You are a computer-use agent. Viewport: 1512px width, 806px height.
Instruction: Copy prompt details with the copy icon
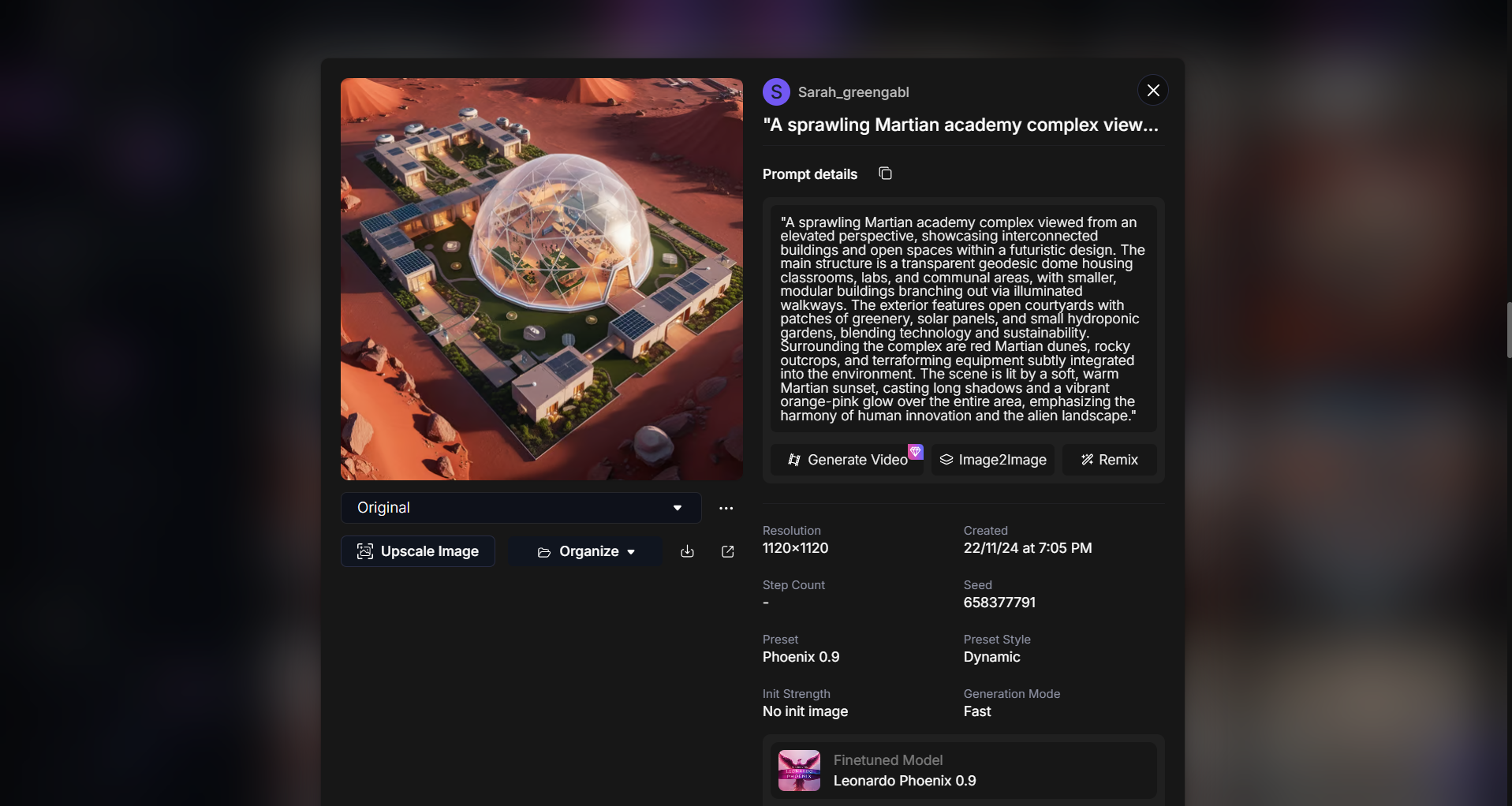885,174
